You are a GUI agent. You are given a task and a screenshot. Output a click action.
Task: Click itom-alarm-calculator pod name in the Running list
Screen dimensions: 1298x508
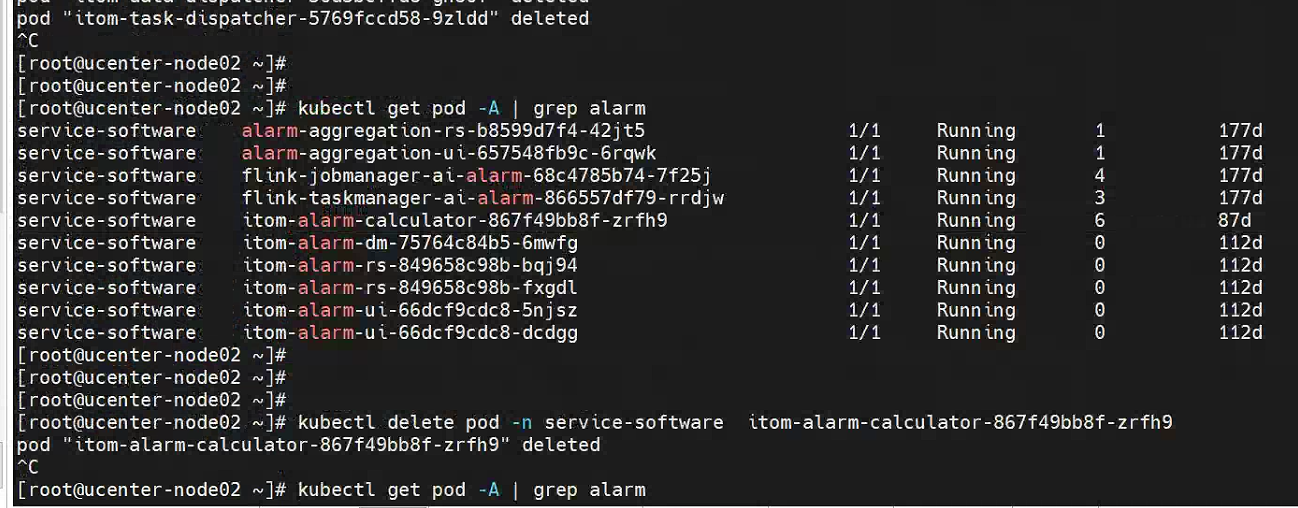pos(455,220)
